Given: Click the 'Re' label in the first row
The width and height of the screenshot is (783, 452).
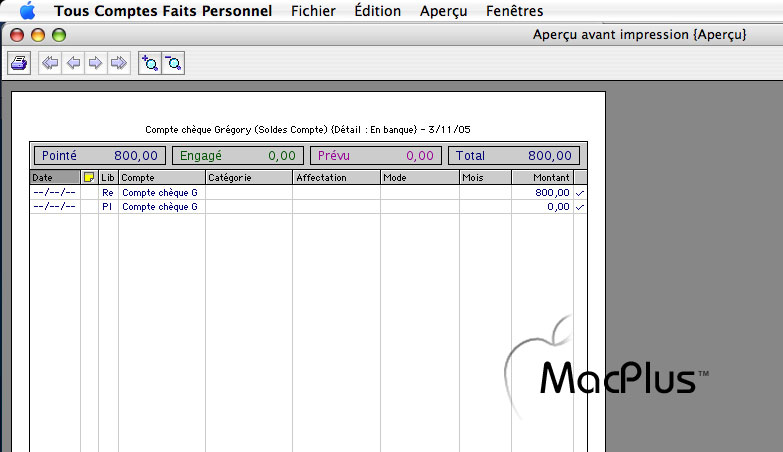Looking at the screenshot, I should point(108,193).
